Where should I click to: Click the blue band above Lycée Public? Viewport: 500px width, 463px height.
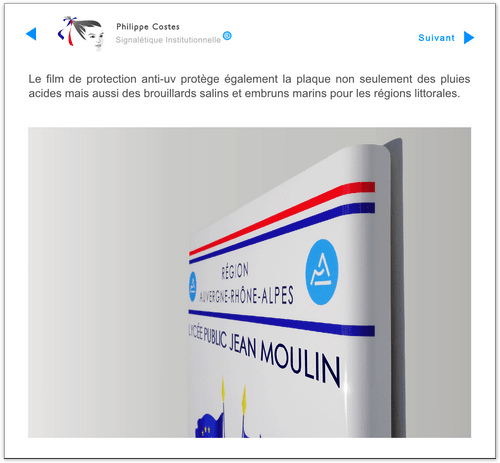point(282,322)
